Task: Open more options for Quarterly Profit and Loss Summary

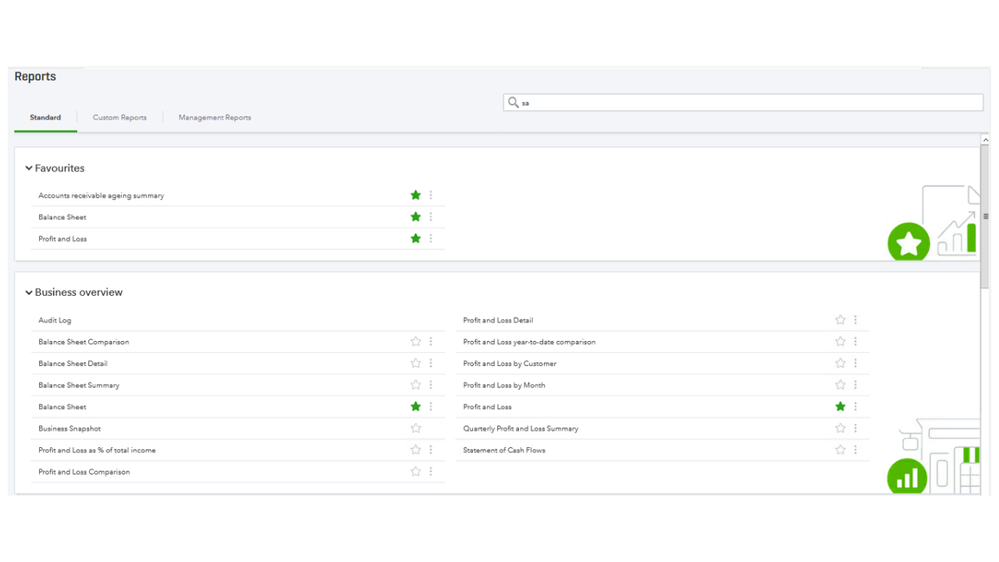Action: click(856, 428)
